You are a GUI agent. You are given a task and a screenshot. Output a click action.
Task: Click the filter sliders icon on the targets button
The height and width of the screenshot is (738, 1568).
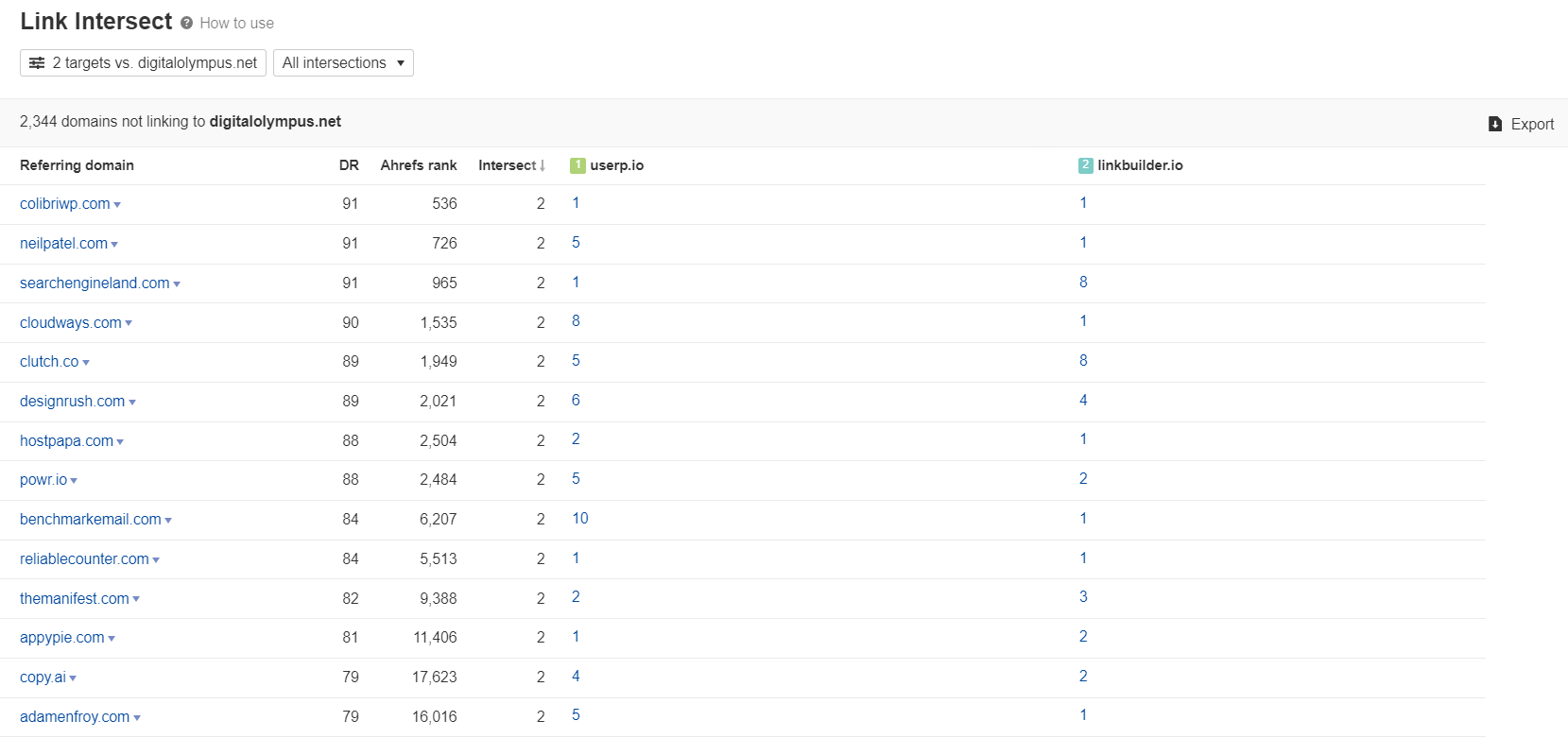pos(37,62)
